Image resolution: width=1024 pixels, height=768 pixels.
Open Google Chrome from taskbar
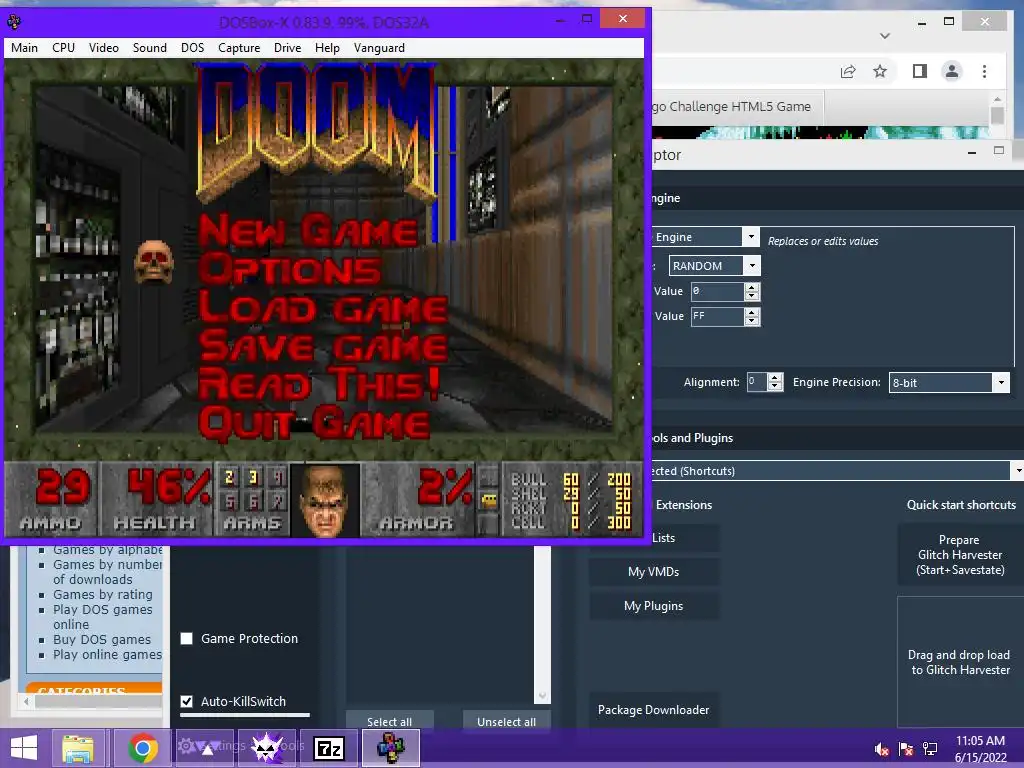click(142, 748)
